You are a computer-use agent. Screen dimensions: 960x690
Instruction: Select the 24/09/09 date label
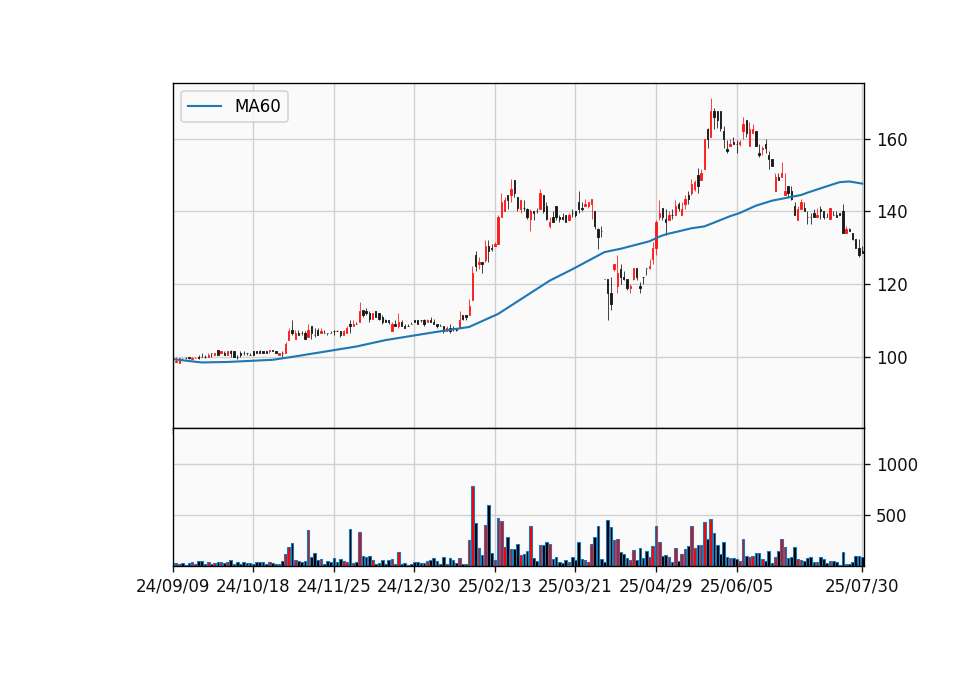click(173, 586)
